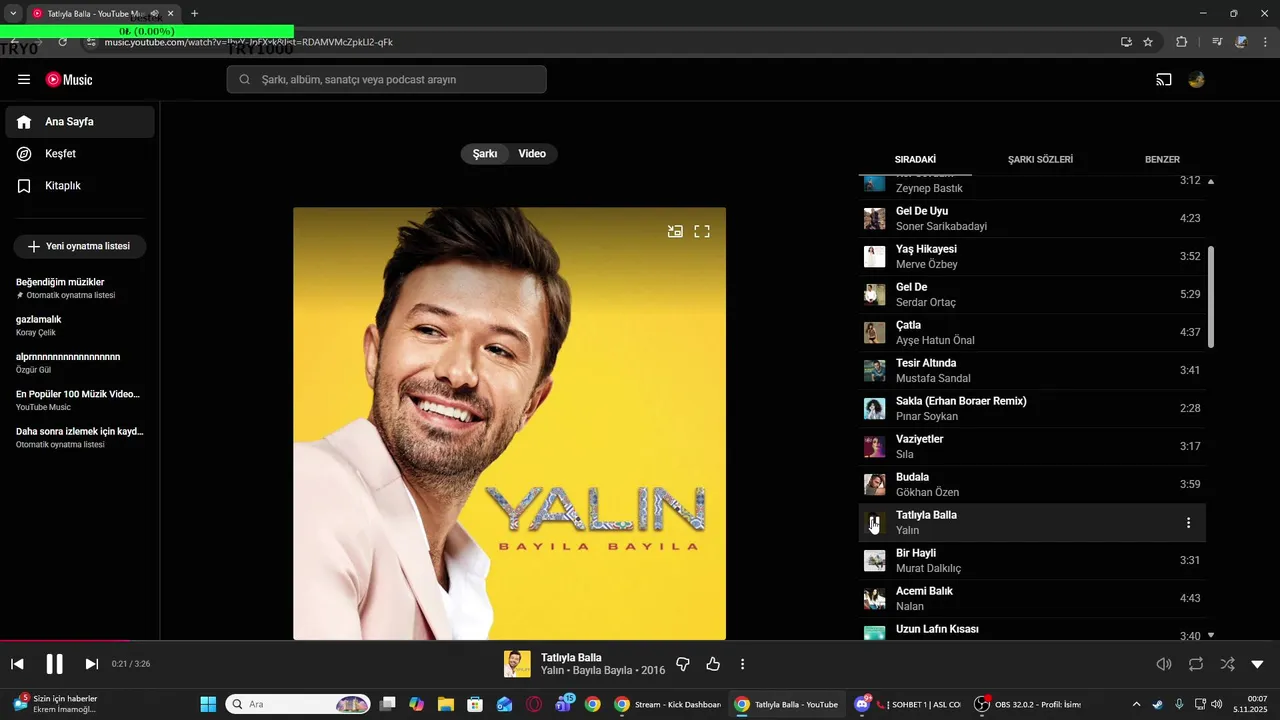Play Gel De by Serdar Ortaç
The height and width of the screenshot is (720, 1280).
[1032, 294]
